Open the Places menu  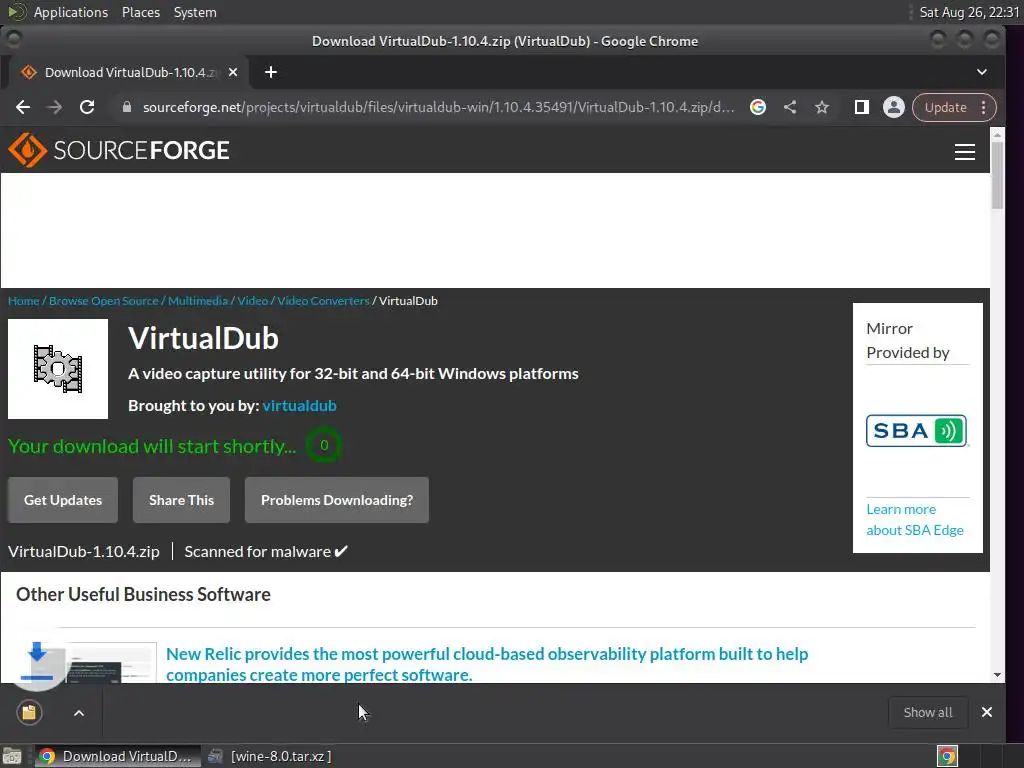[x=141, y=12]
